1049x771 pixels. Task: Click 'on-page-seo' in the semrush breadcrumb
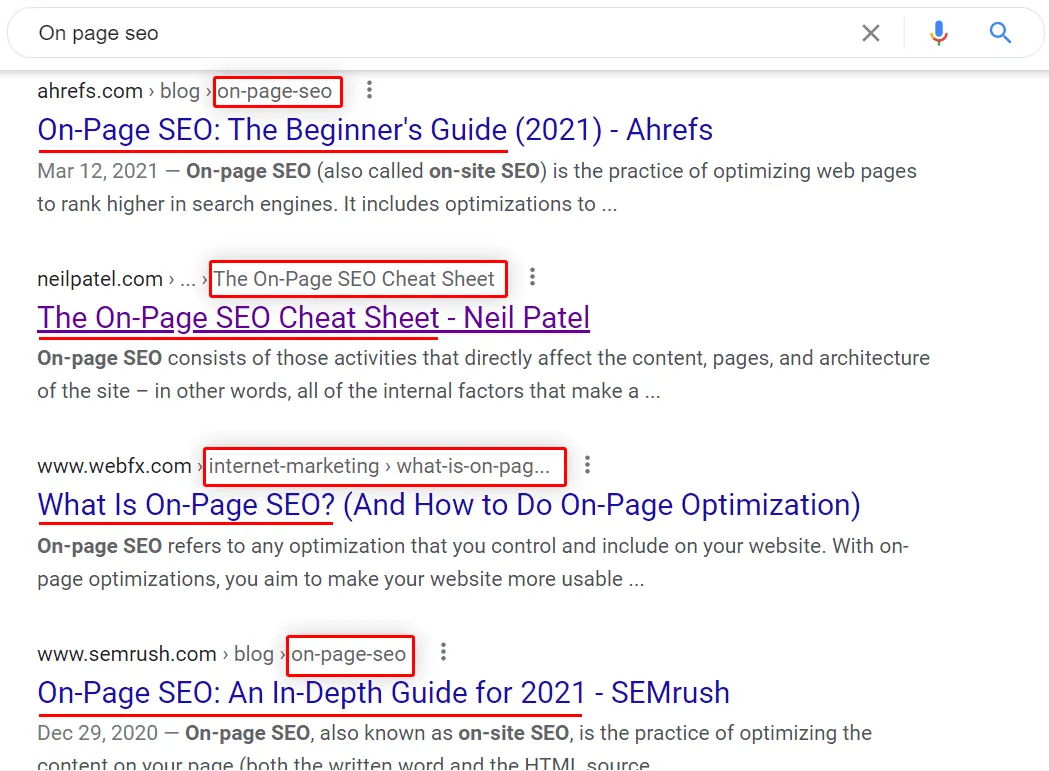349,654
